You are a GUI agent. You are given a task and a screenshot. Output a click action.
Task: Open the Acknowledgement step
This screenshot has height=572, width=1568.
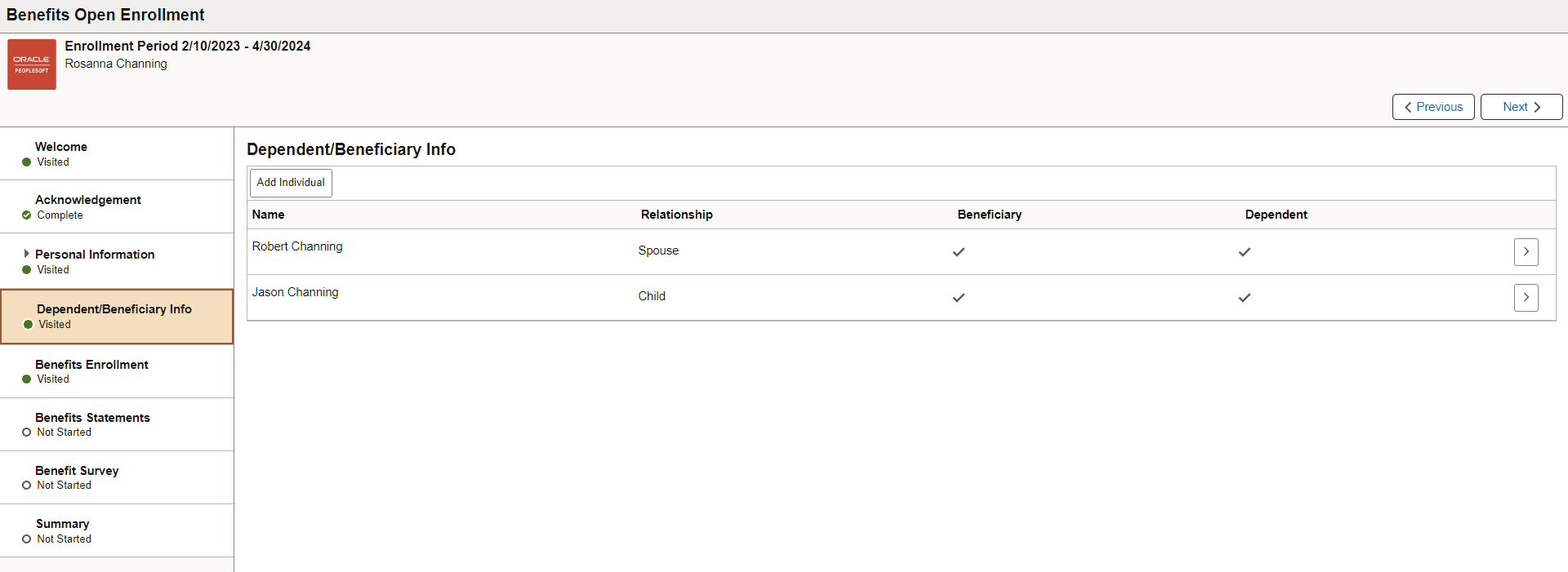tap(117, 206)
